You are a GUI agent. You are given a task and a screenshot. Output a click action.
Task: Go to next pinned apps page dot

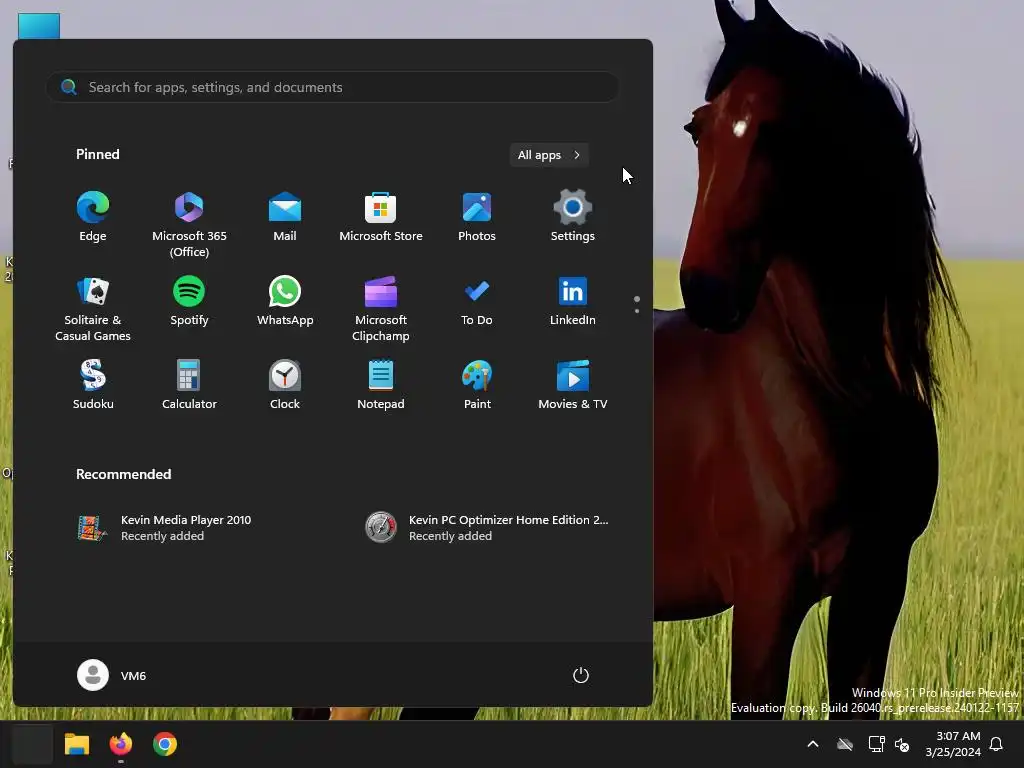pyautogui.click(x=637, y=311)
